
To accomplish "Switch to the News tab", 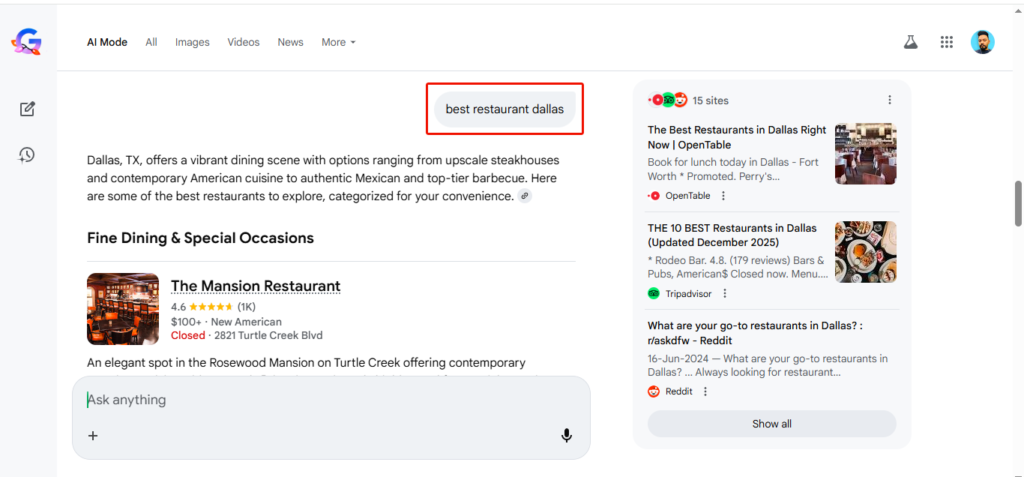I will point(290,42).
